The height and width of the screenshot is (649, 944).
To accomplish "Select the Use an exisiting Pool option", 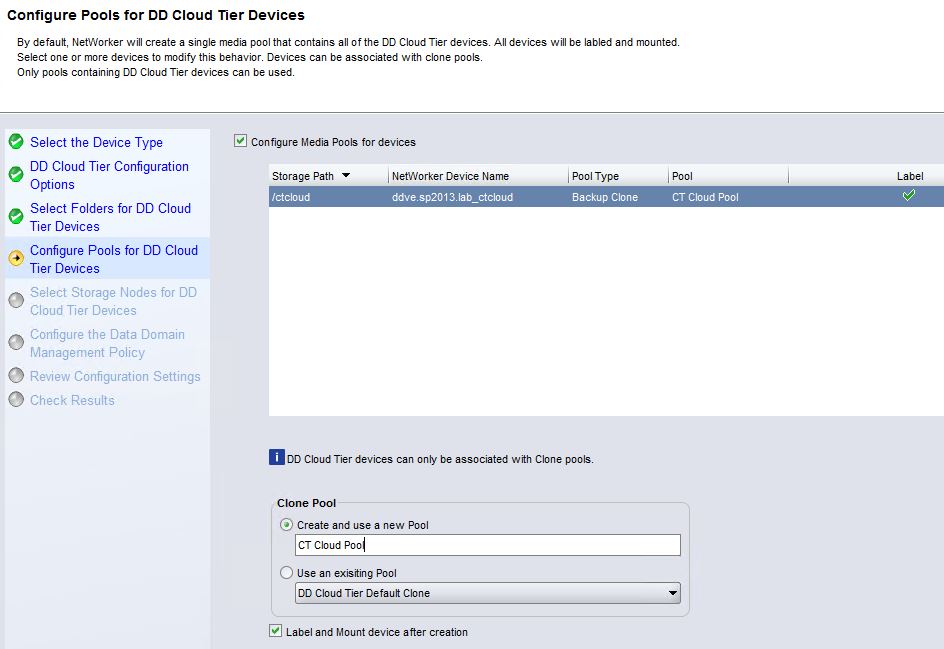I will (287, 570).
